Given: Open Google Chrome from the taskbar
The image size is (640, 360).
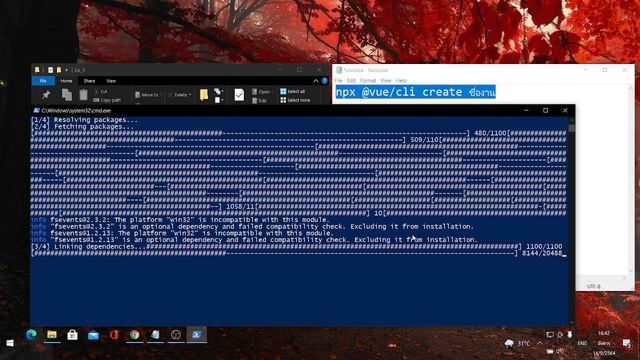Looking at the screenshot, I should tap(134, 335).
